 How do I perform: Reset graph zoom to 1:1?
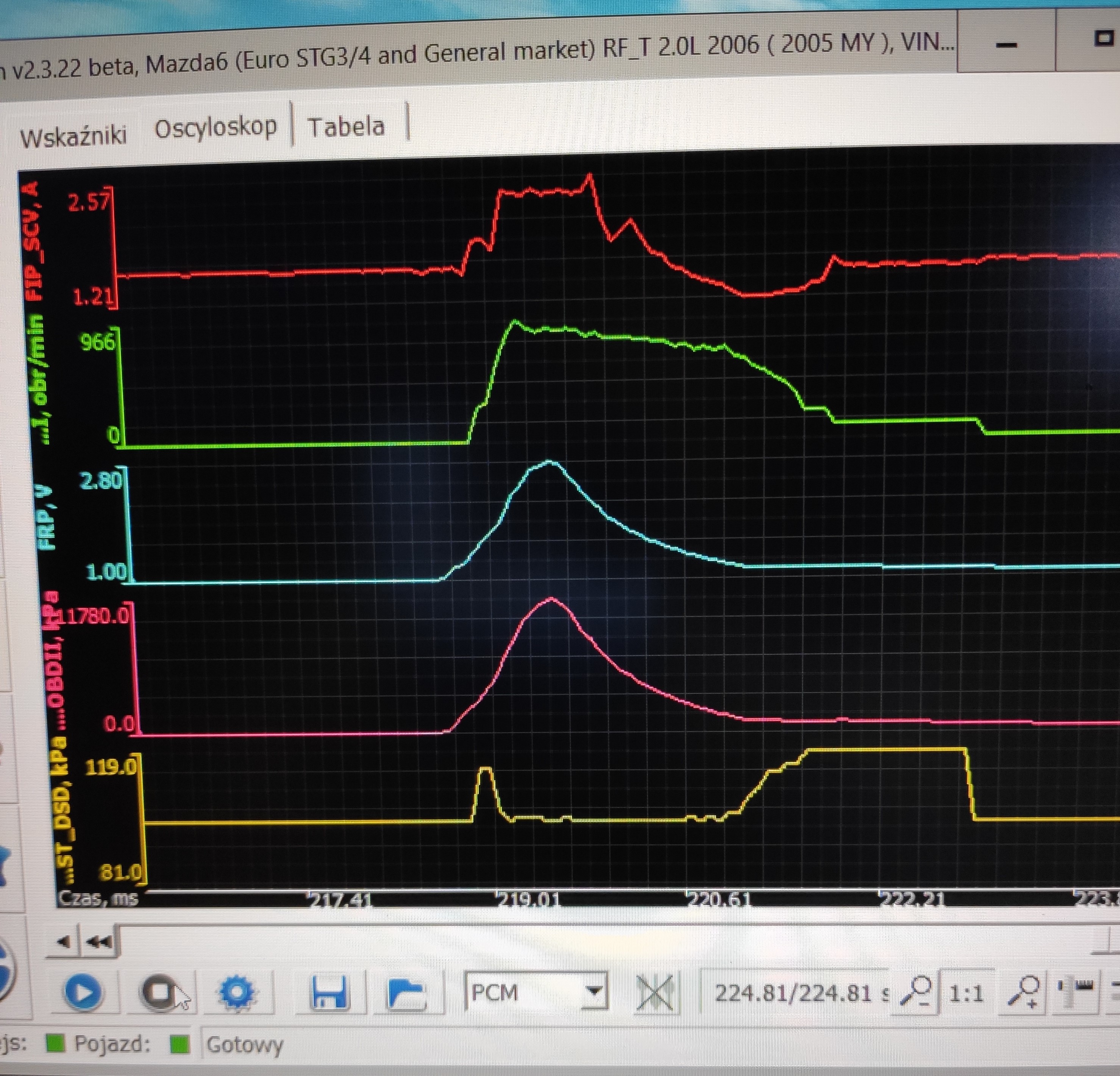pyautogui.click(x=966, y=994)
